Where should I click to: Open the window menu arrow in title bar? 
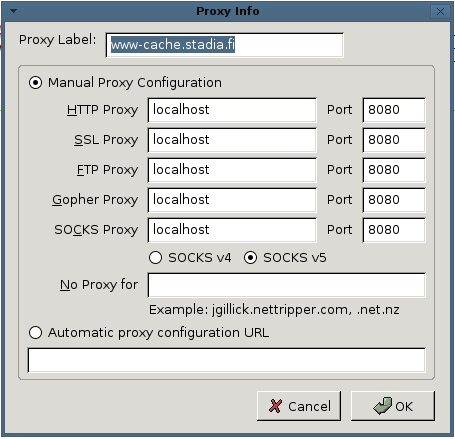13,11
